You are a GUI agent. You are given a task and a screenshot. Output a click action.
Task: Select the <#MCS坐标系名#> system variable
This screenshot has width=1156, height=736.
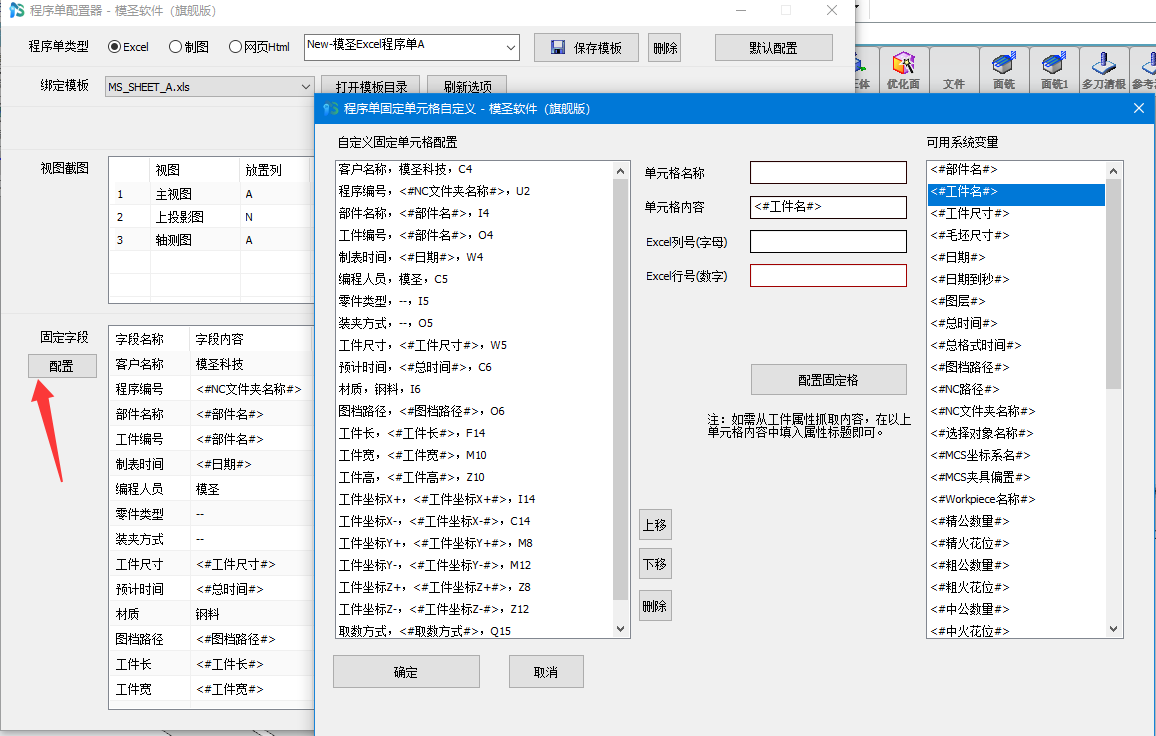[1017, 455]
